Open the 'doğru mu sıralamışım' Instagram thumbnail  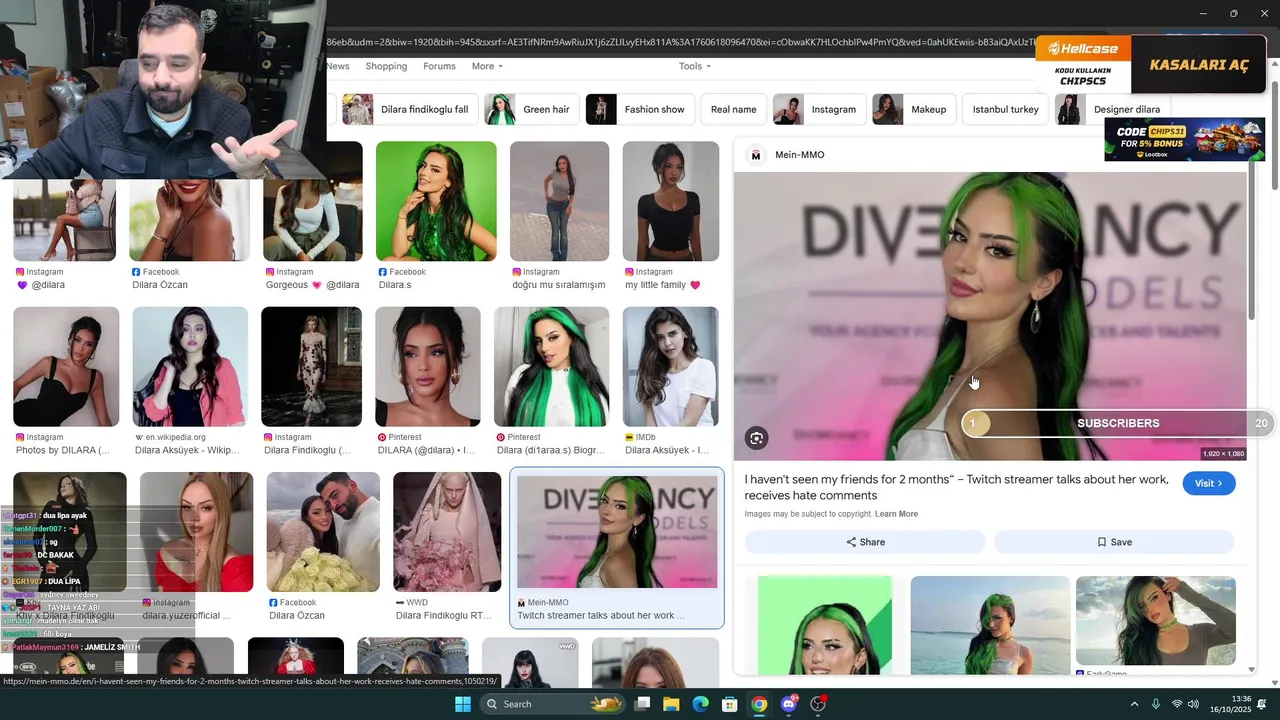[x=559, y=201]
